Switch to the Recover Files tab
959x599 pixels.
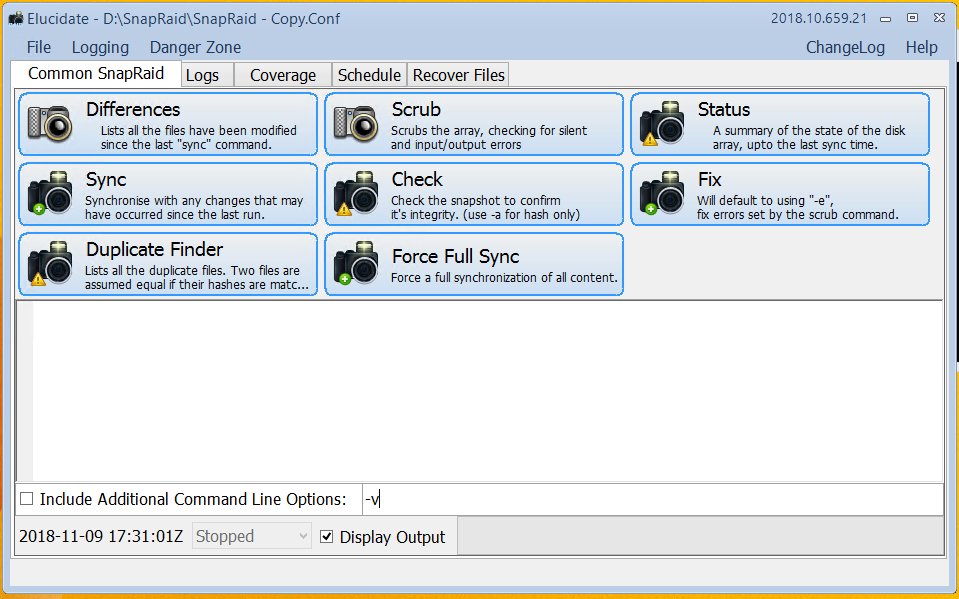459,75
